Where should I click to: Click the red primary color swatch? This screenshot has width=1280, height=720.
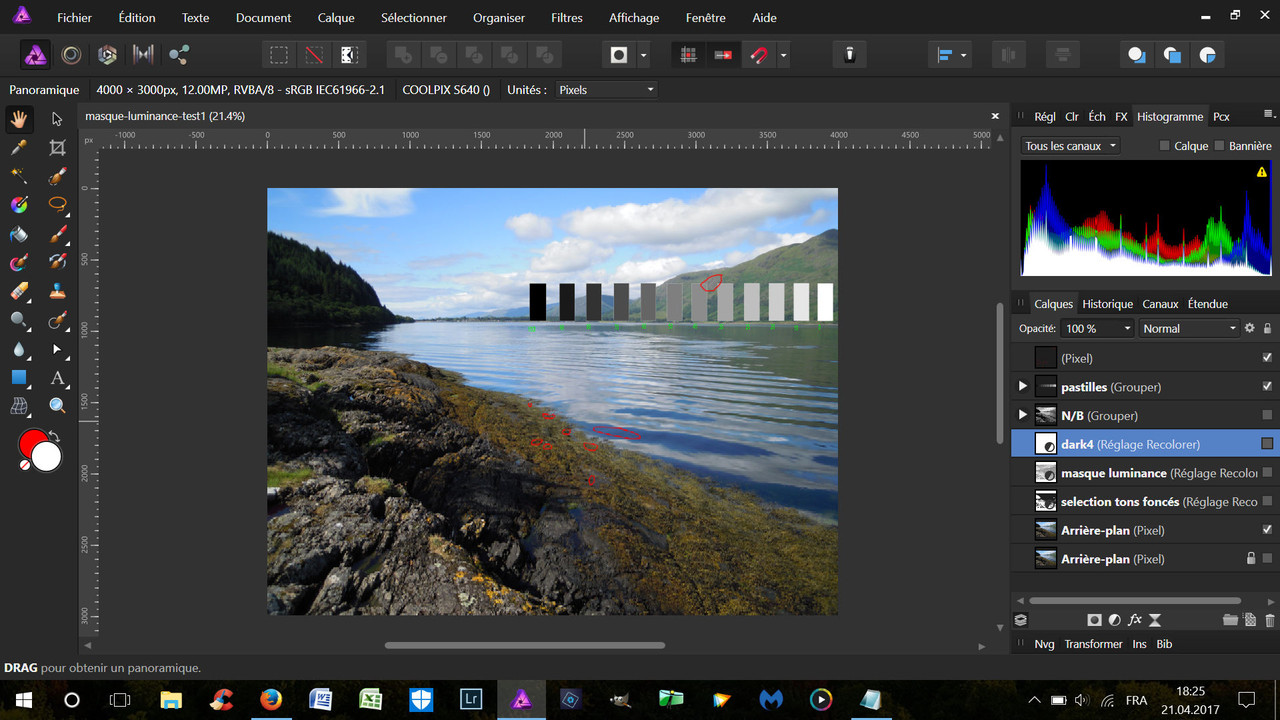[x=32, y=443]
